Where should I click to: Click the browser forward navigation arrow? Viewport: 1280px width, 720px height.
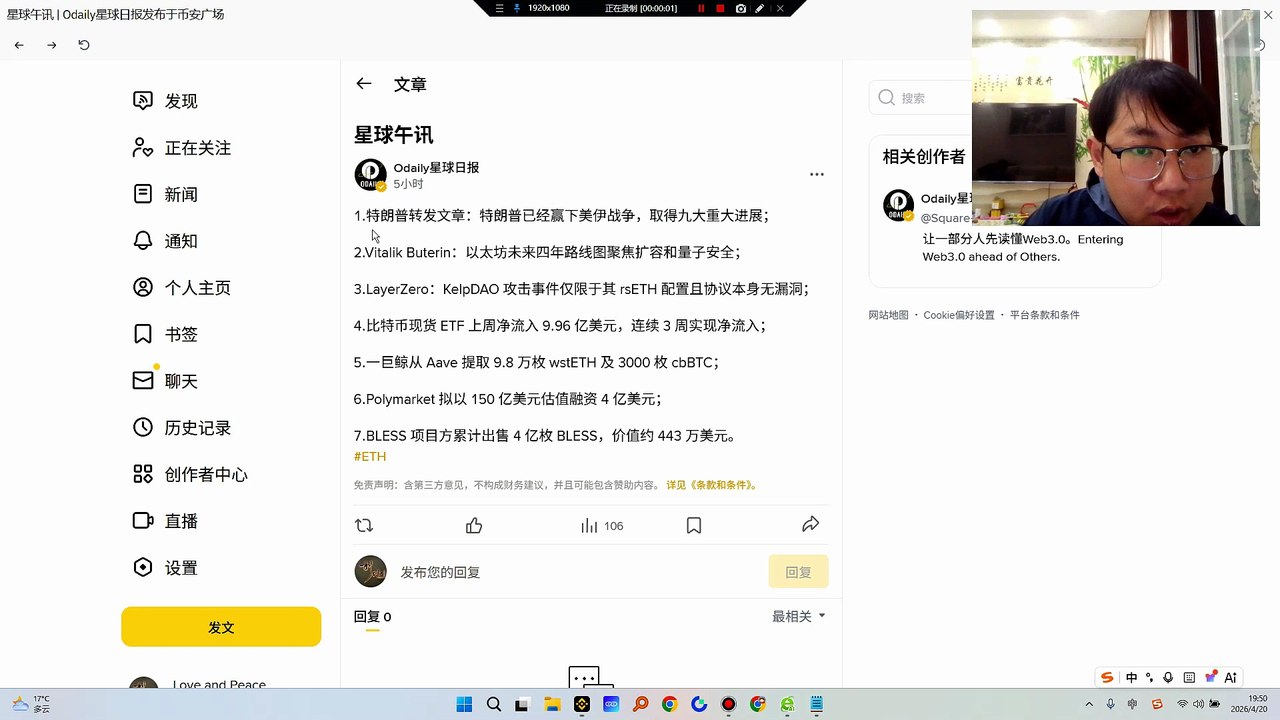click(x=52, y=45)
